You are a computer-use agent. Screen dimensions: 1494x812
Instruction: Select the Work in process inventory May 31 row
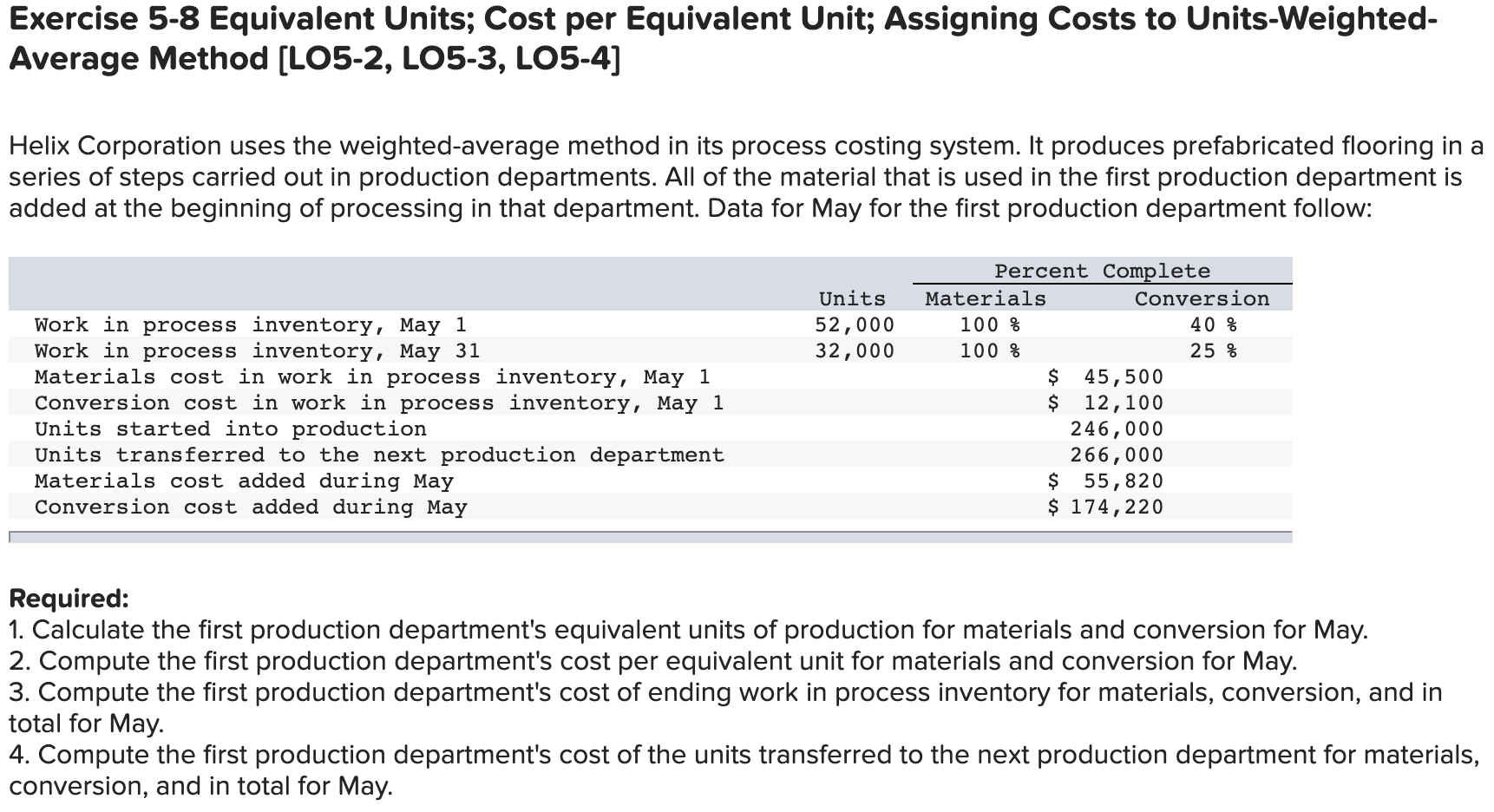click(x=255, y=350)
